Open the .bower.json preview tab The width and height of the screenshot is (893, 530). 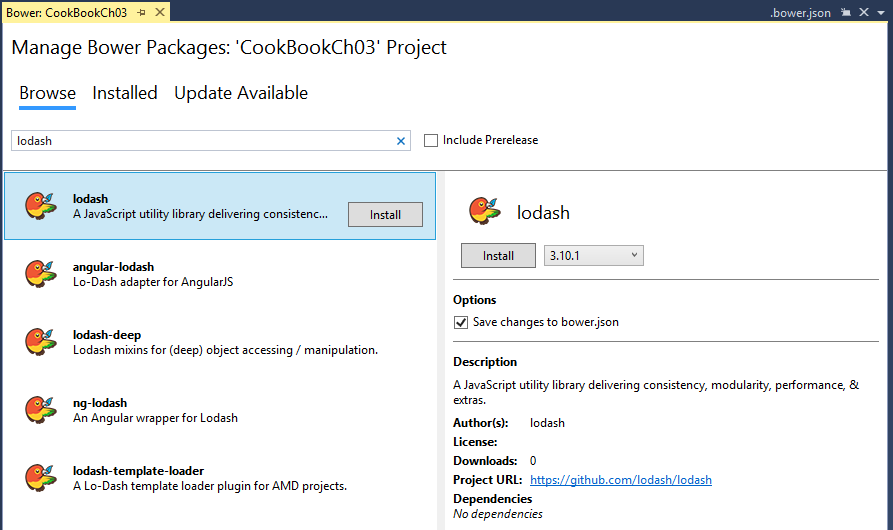coord(800,13)
